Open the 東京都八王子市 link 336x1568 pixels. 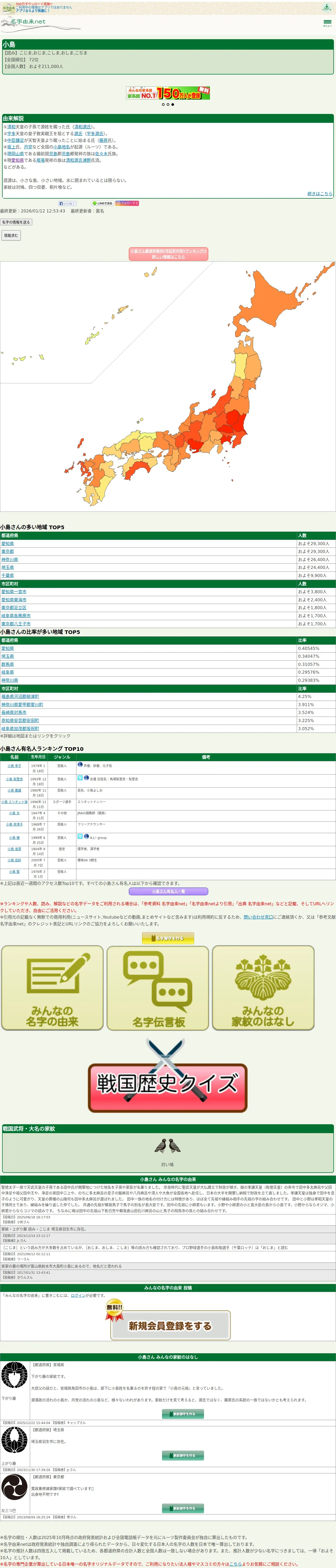point(16,624)
